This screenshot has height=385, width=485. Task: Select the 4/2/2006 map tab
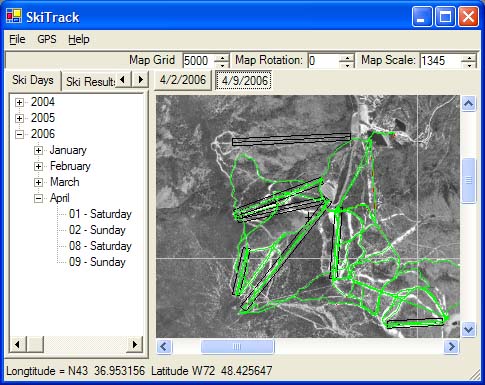tap(183, 80)
